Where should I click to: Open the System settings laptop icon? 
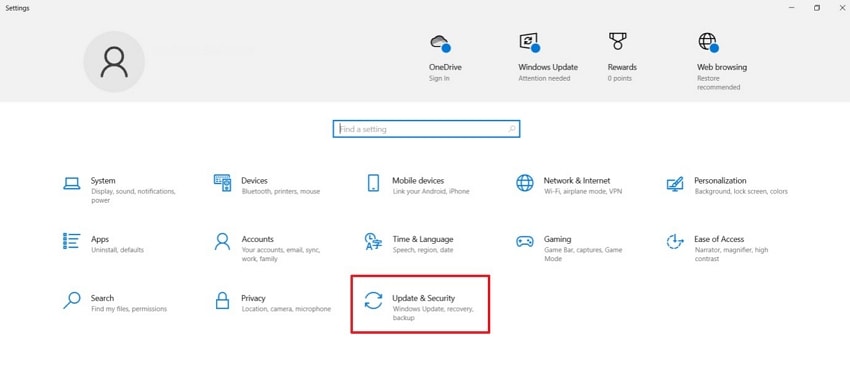point(72,183)
